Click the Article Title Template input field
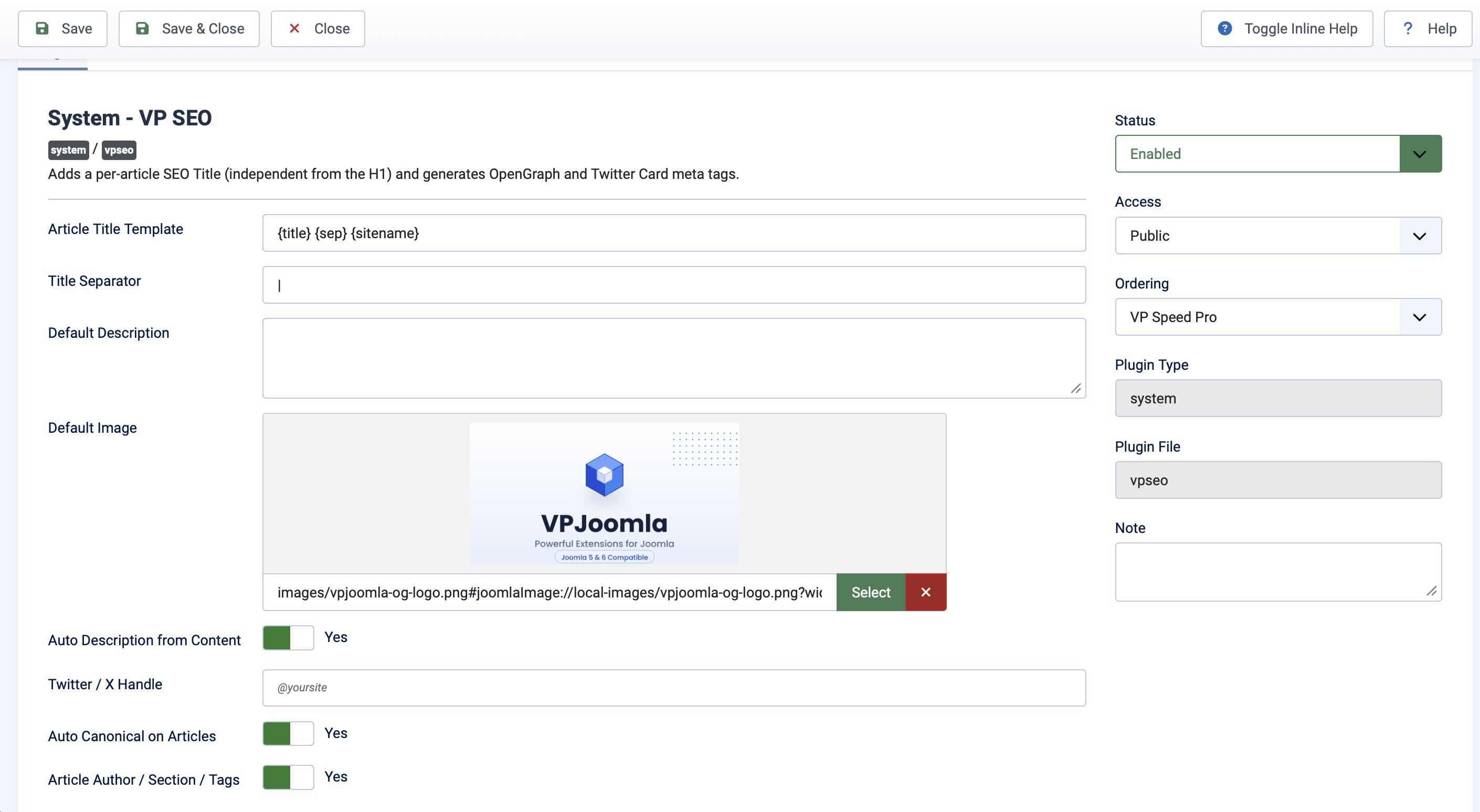 (x=674, y=233)
